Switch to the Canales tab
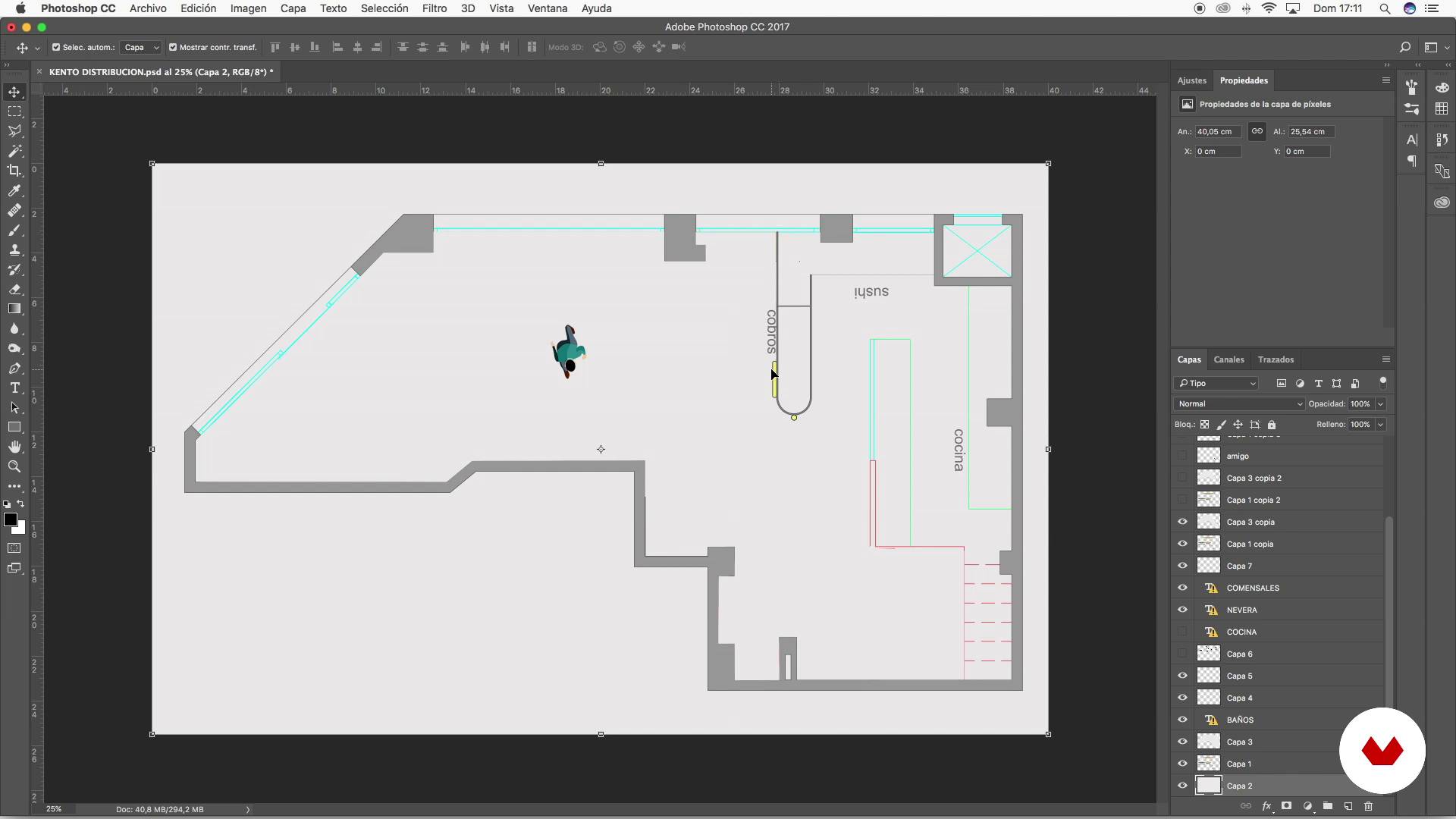The height and width of the screenshot is (819, 1456). (x=1228, y=359)
